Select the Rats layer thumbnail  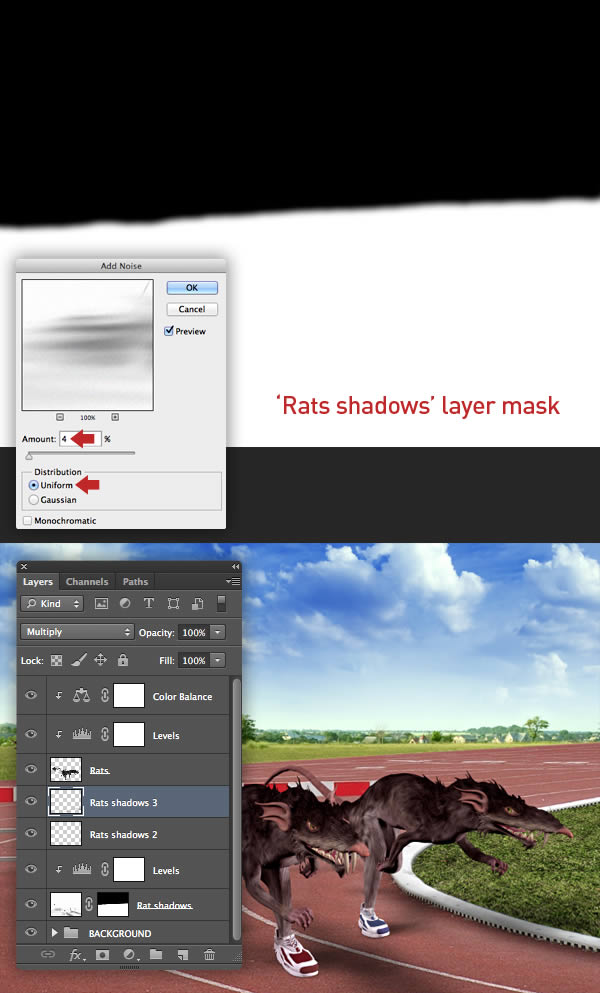tap(66, 769)
